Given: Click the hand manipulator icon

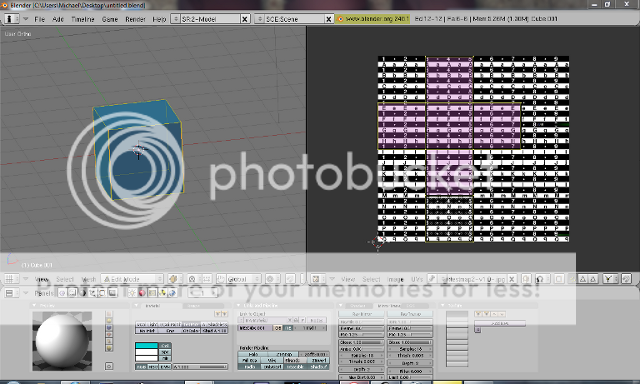Looking at the screenshot, I should (x=221, y=279).
